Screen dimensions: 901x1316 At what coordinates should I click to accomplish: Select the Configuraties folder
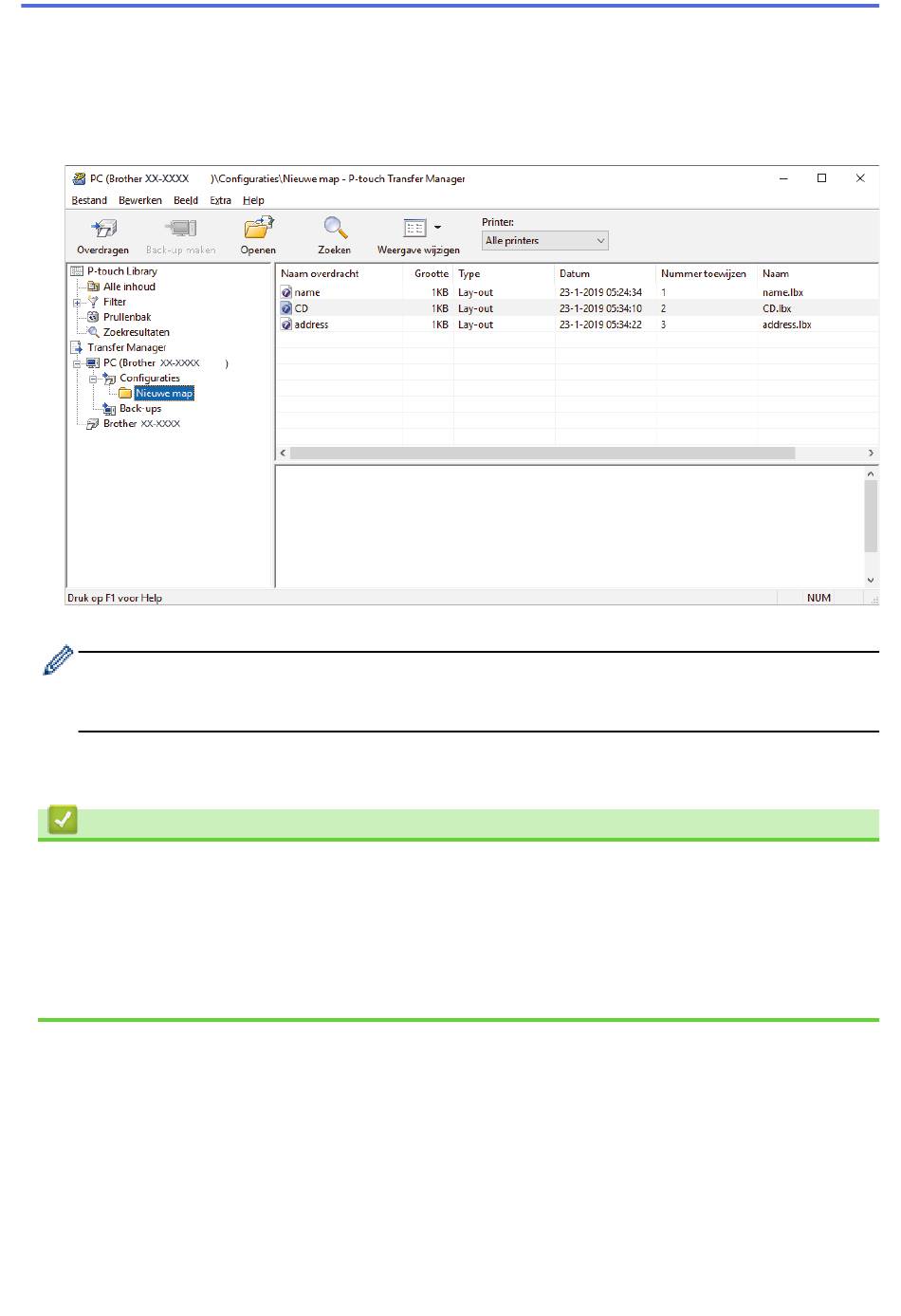click(x=150, y=378)
